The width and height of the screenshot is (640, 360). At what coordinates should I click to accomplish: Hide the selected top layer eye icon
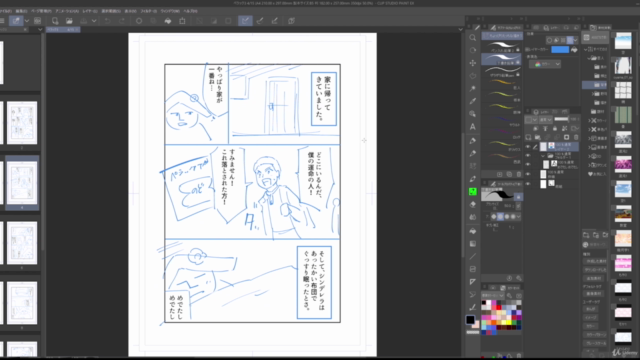tap(528, 147)
